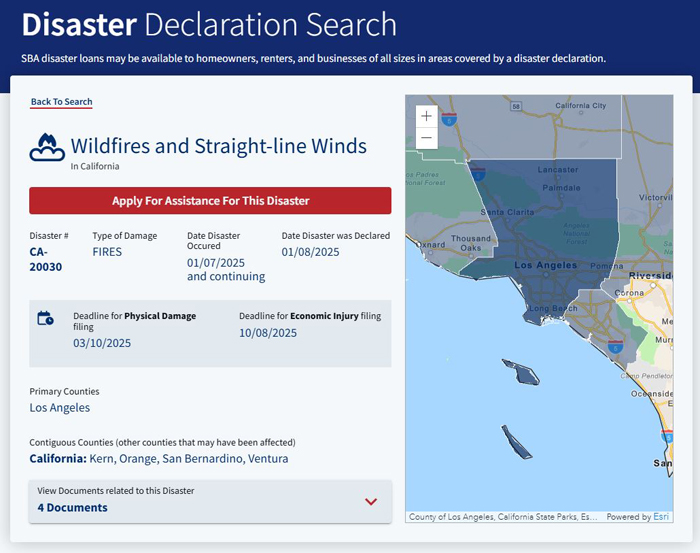Image resolution: width=700 pixels, height=553 pixels.
Task: Click Apply For Assistance For This Disaster
Action: (x=210, y=200)
